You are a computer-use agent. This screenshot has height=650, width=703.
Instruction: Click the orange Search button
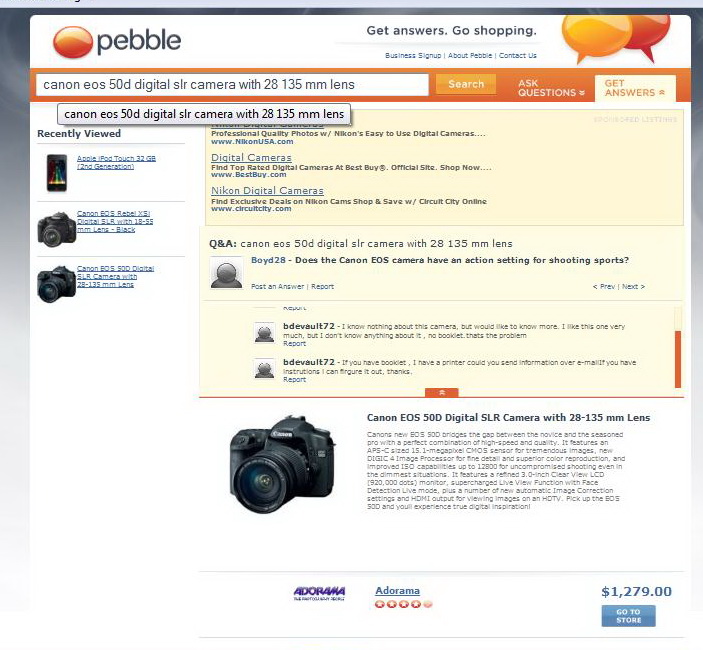tap(466, 84)
